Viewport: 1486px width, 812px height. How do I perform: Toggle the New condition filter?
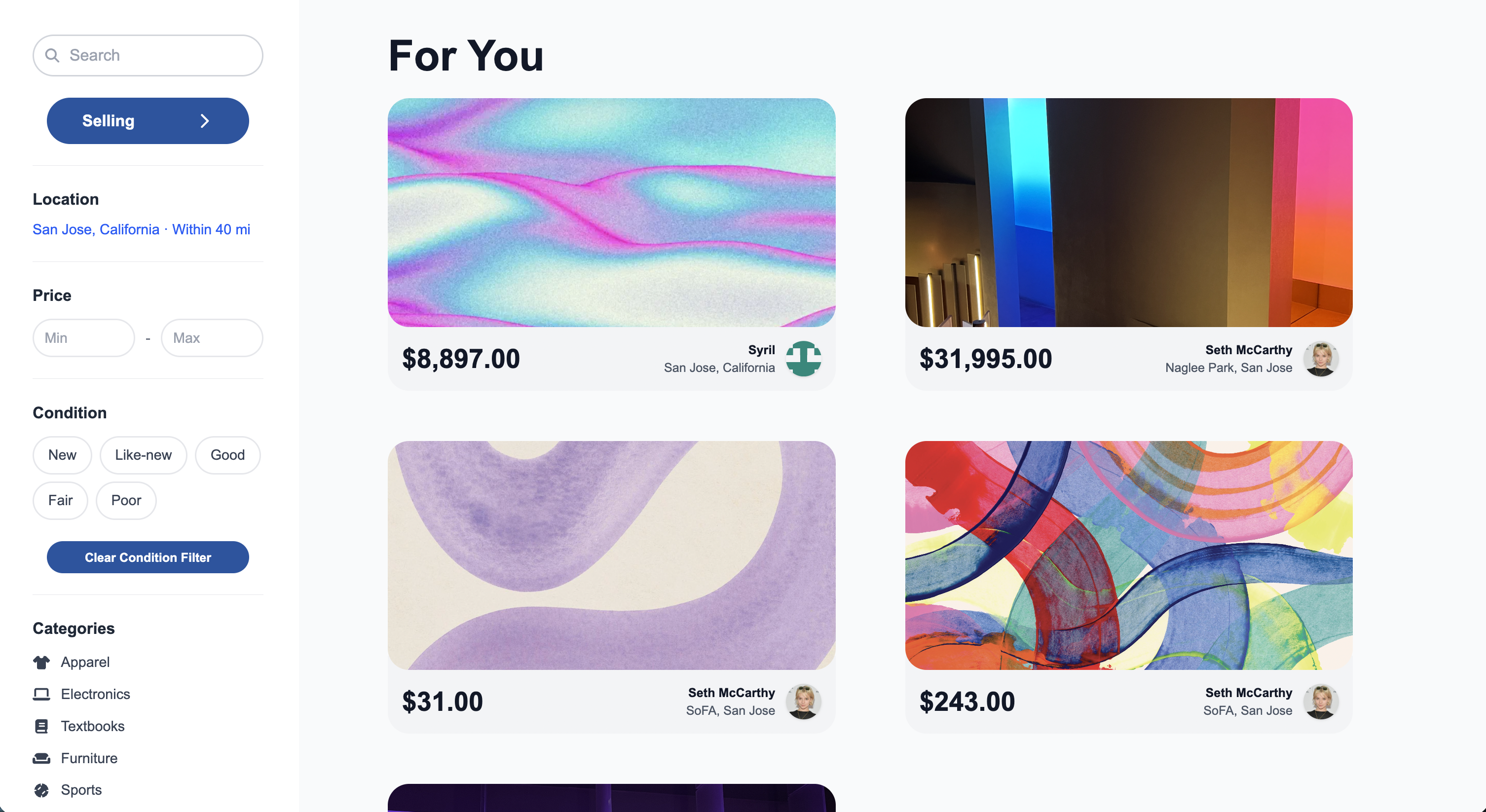tap(62, 455)
